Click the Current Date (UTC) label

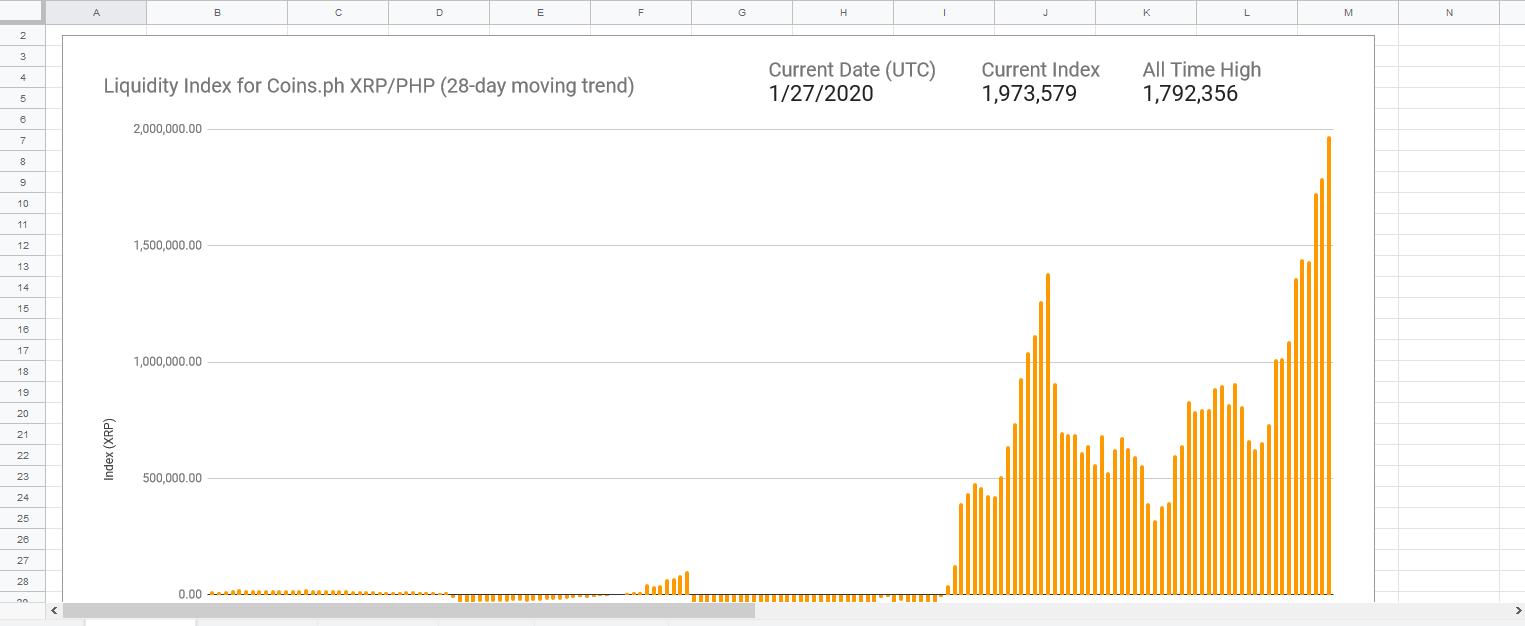pyautogui.click(x=852, y=70)
